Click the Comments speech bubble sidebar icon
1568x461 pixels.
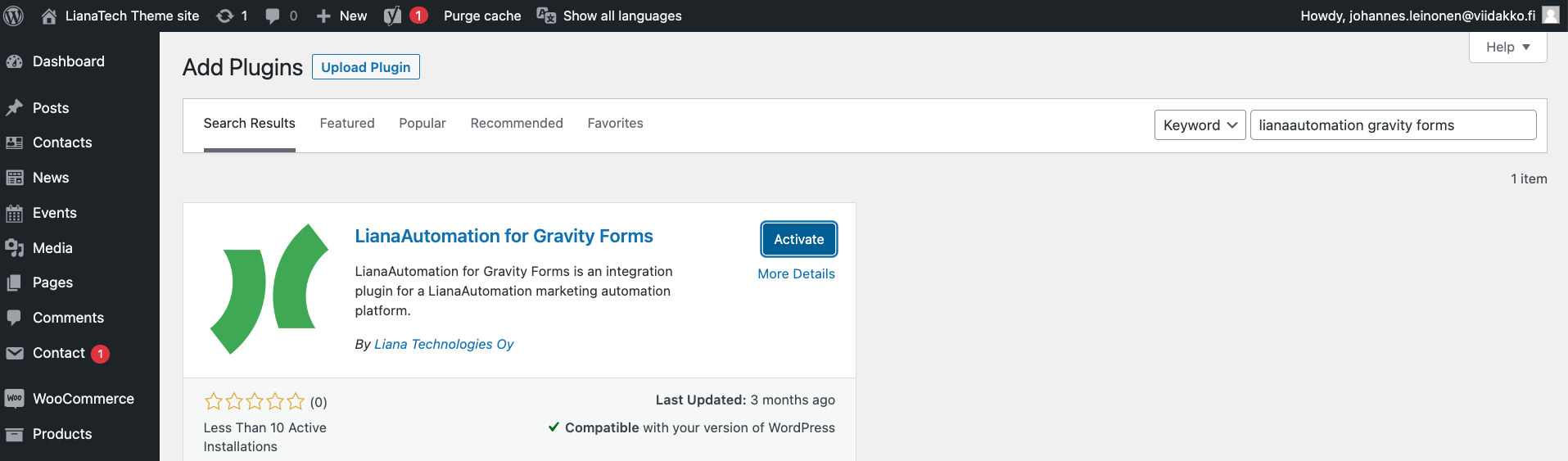15,318
